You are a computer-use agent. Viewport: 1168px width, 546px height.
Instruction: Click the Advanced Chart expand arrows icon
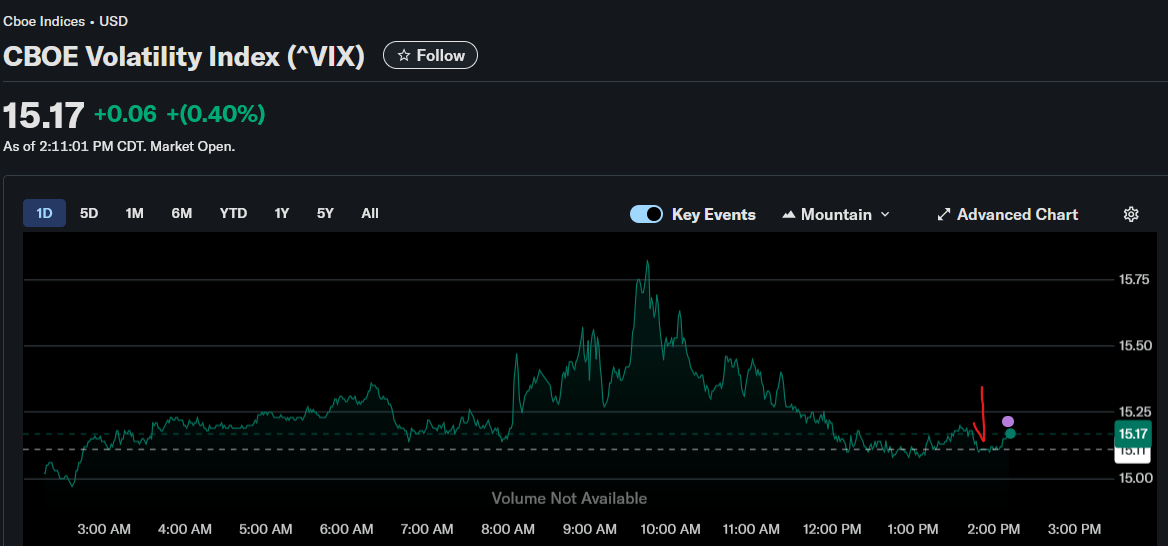[944, 215]
